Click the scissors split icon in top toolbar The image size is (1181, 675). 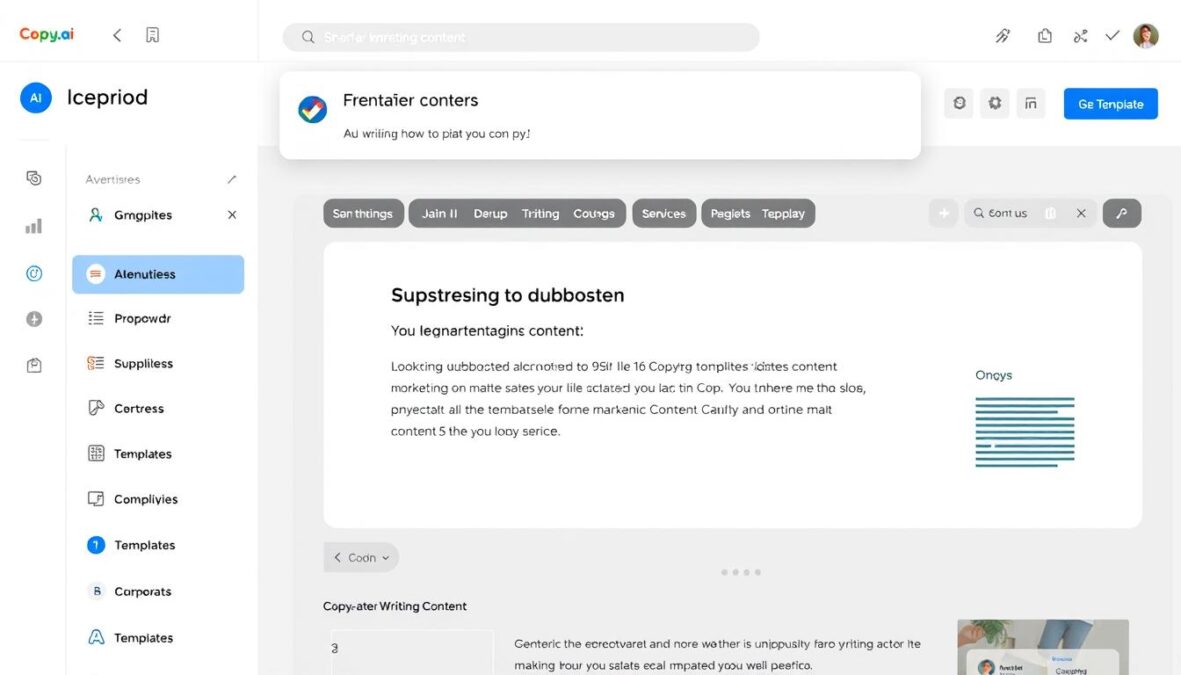pyautogui.click(x=1080, y=35)
